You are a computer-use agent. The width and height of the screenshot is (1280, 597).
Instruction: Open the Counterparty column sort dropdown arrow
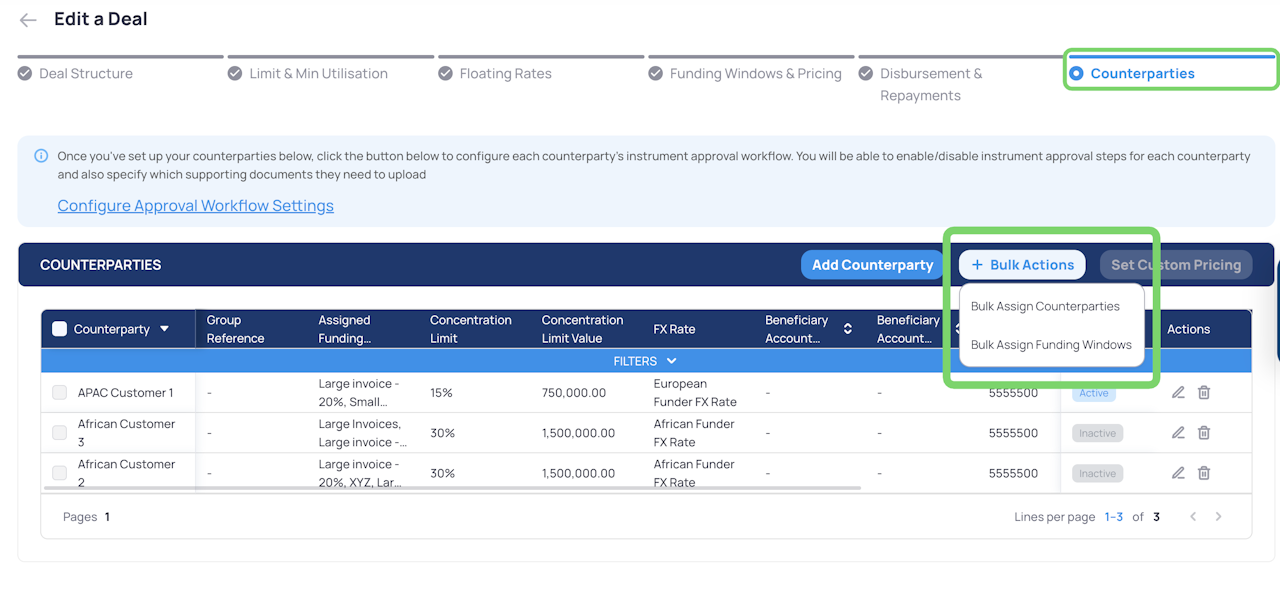pos(164,329)
